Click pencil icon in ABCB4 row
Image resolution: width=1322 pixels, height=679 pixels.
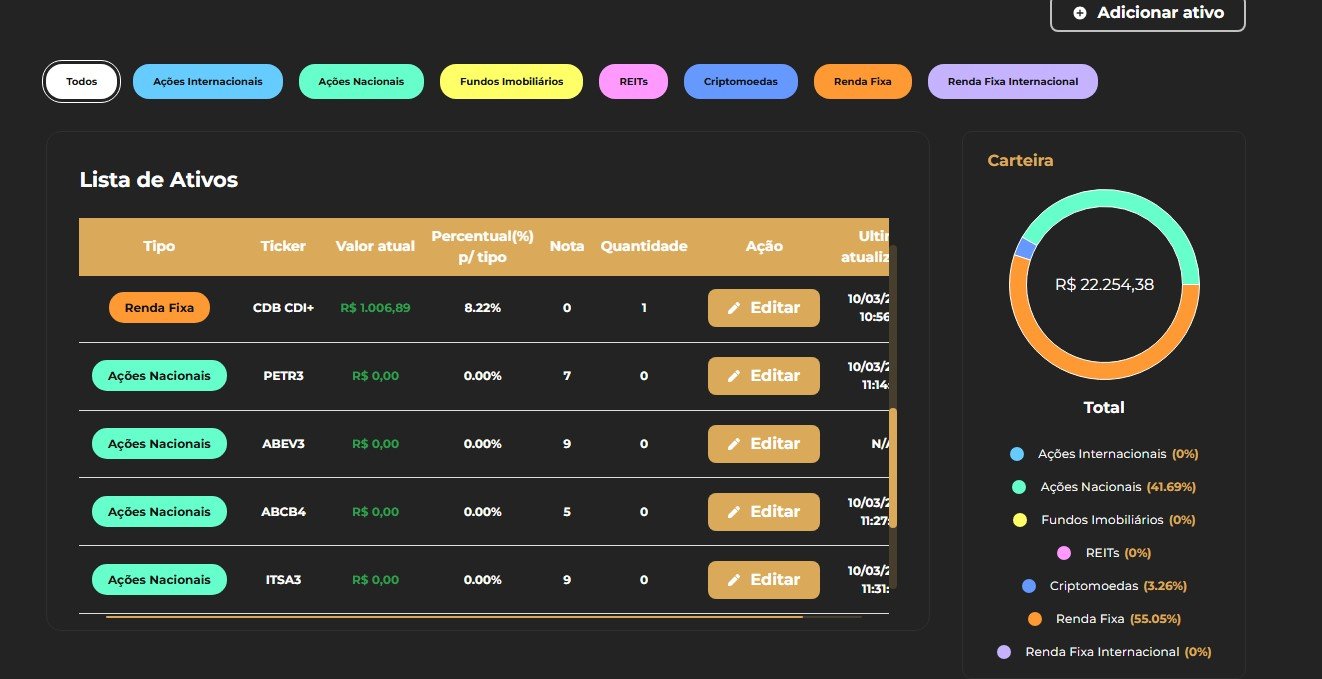(734, 512)
